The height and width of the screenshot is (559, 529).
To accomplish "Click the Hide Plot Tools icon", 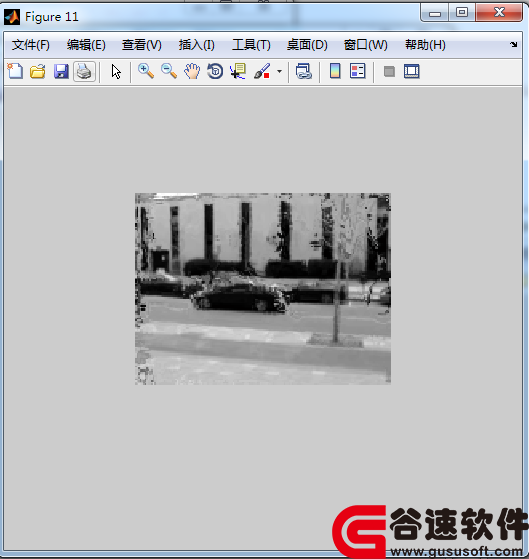I will [x=389, y=72].
